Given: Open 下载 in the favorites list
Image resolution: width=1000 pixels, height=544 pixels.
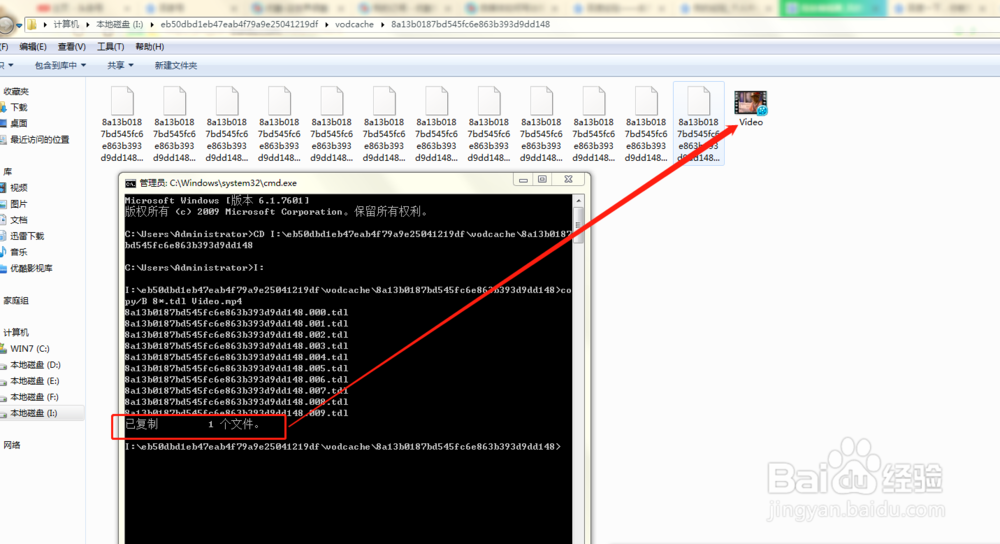Looking at the screenshot, I should coord(18,107).
